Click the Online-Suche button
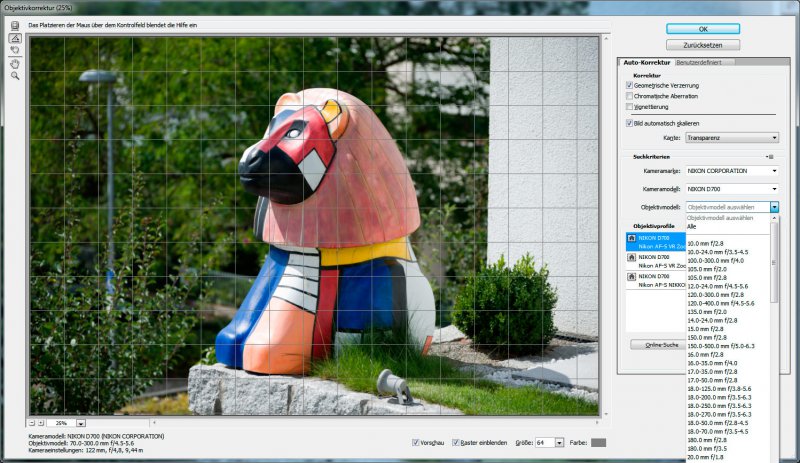 click(x=657, y=345)
